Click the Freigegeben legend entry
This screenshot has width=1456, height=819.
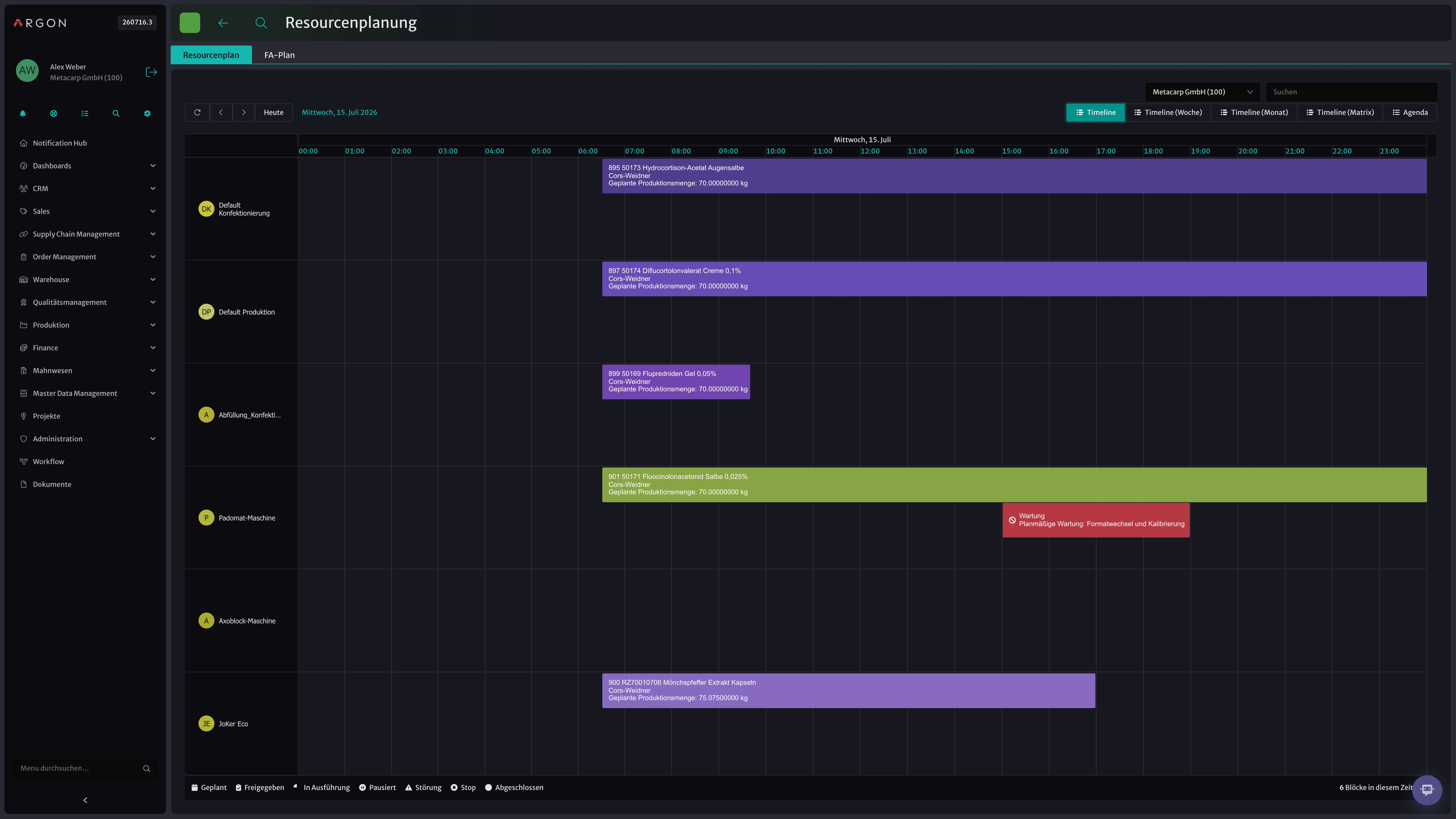[x=260, y=788]
